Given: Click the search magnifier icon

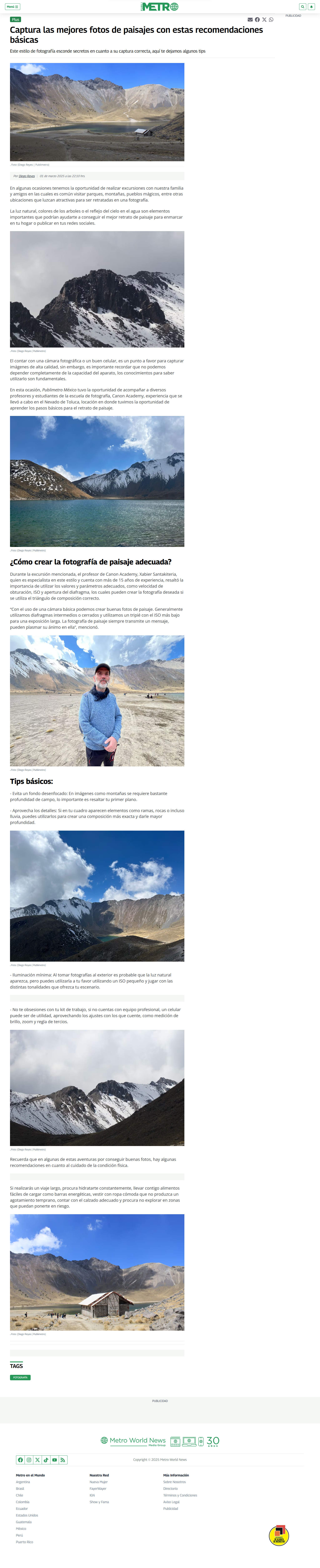Looking at the screenshot, I should click(x=302, y=7).
